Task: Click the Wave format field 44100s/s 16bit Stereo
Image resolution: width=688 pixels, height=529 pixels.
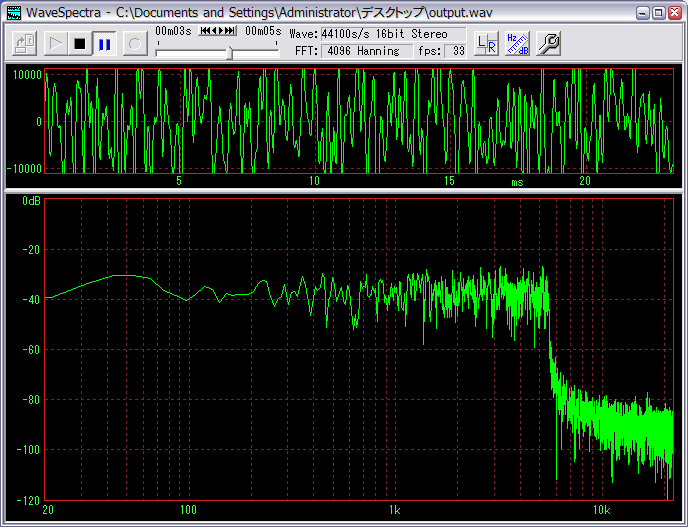Action: [393, 34]
